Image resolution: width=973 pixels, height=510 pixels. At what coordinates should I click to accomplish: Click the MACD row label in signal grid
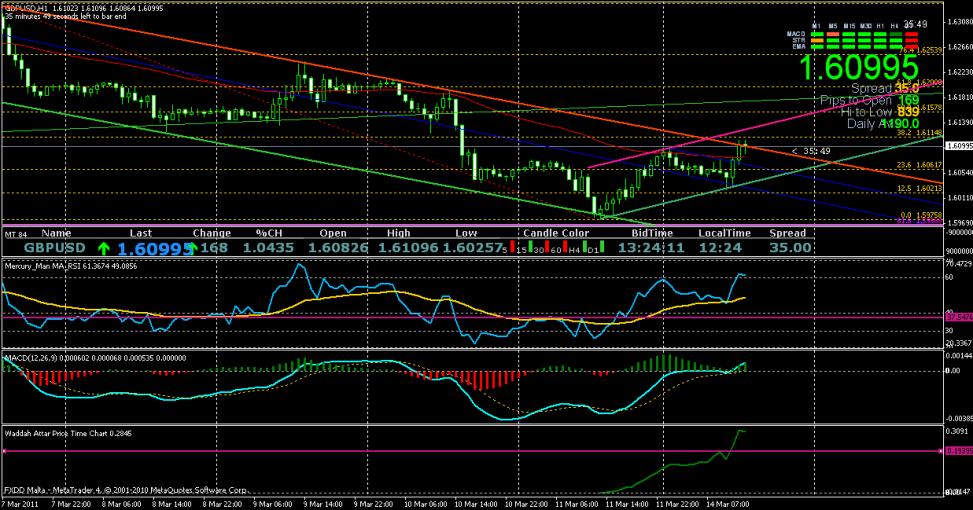[794, 33]
